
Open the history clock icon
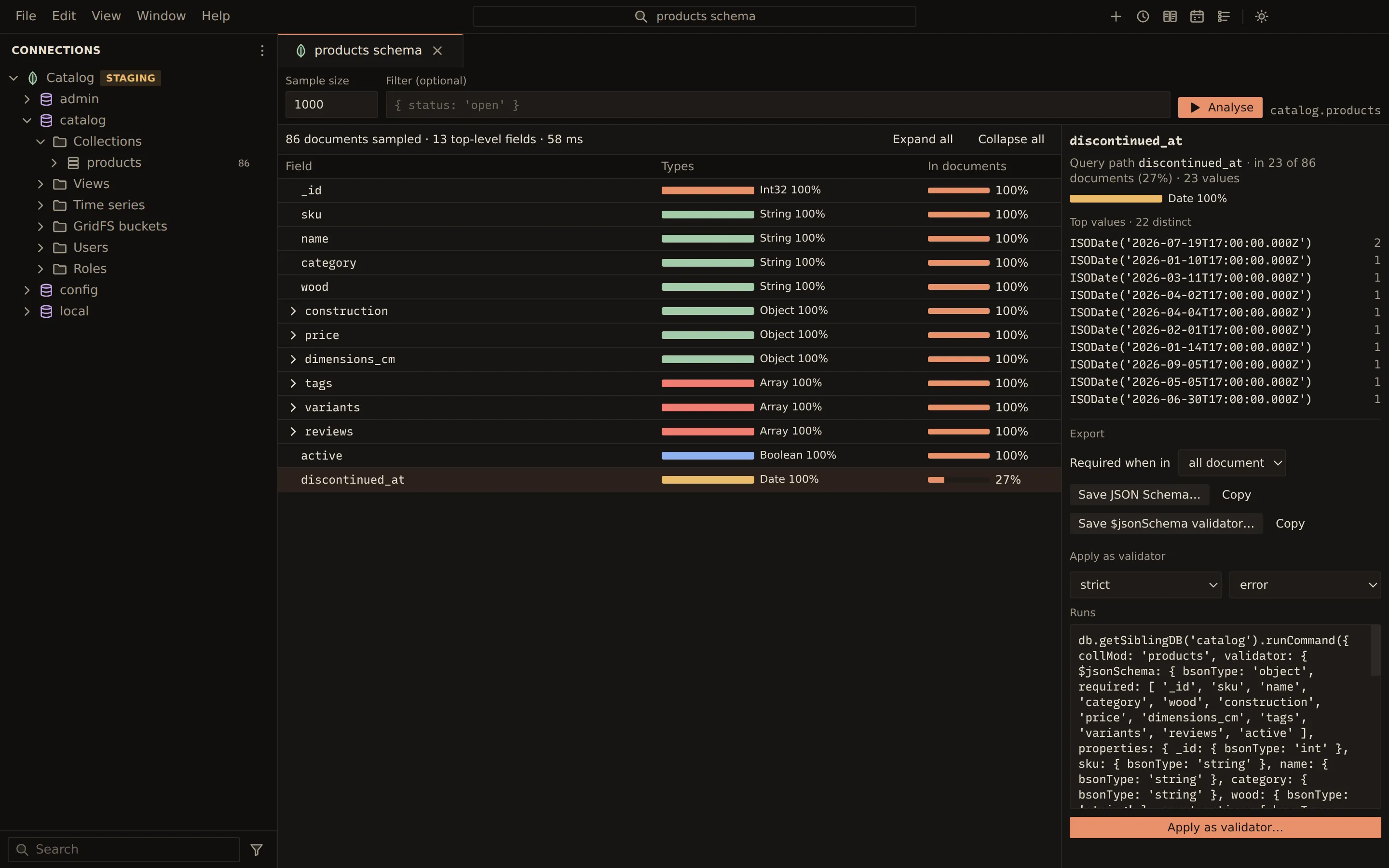point(1142,17)
